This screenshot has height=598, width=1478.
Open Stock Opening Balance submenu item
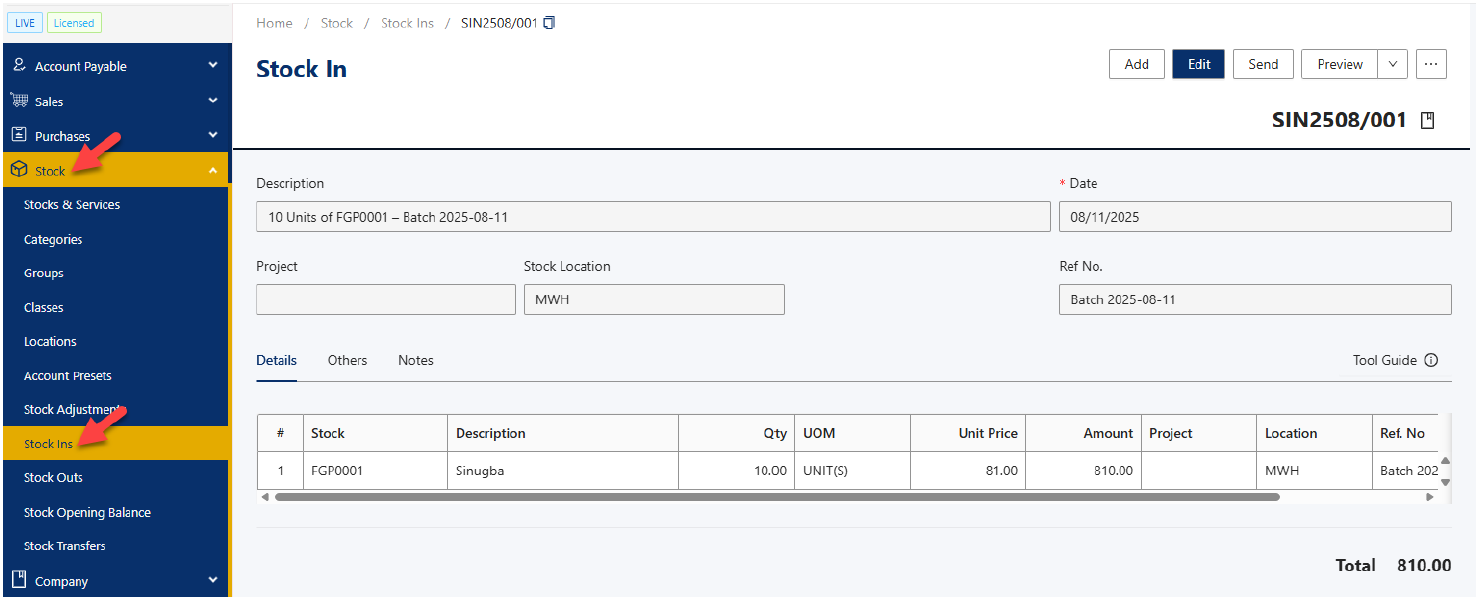click(87, 512)
